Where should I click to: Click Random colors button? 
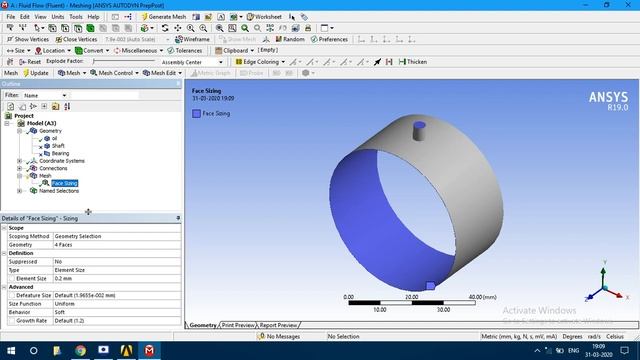click(290, 39)
